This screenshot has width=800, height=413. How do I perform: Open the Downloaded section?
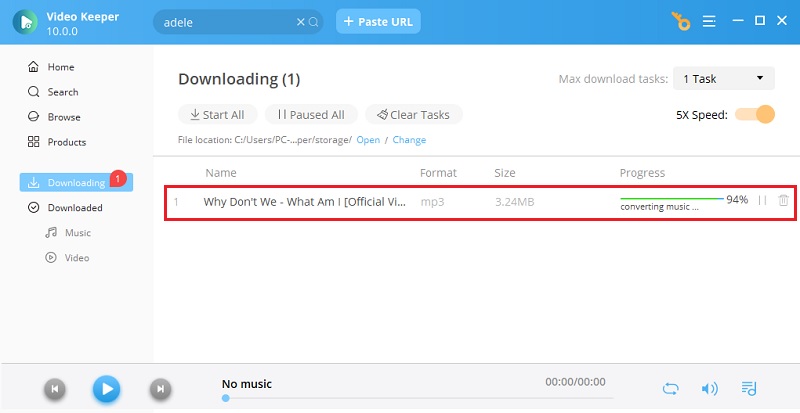pos(65,208)
